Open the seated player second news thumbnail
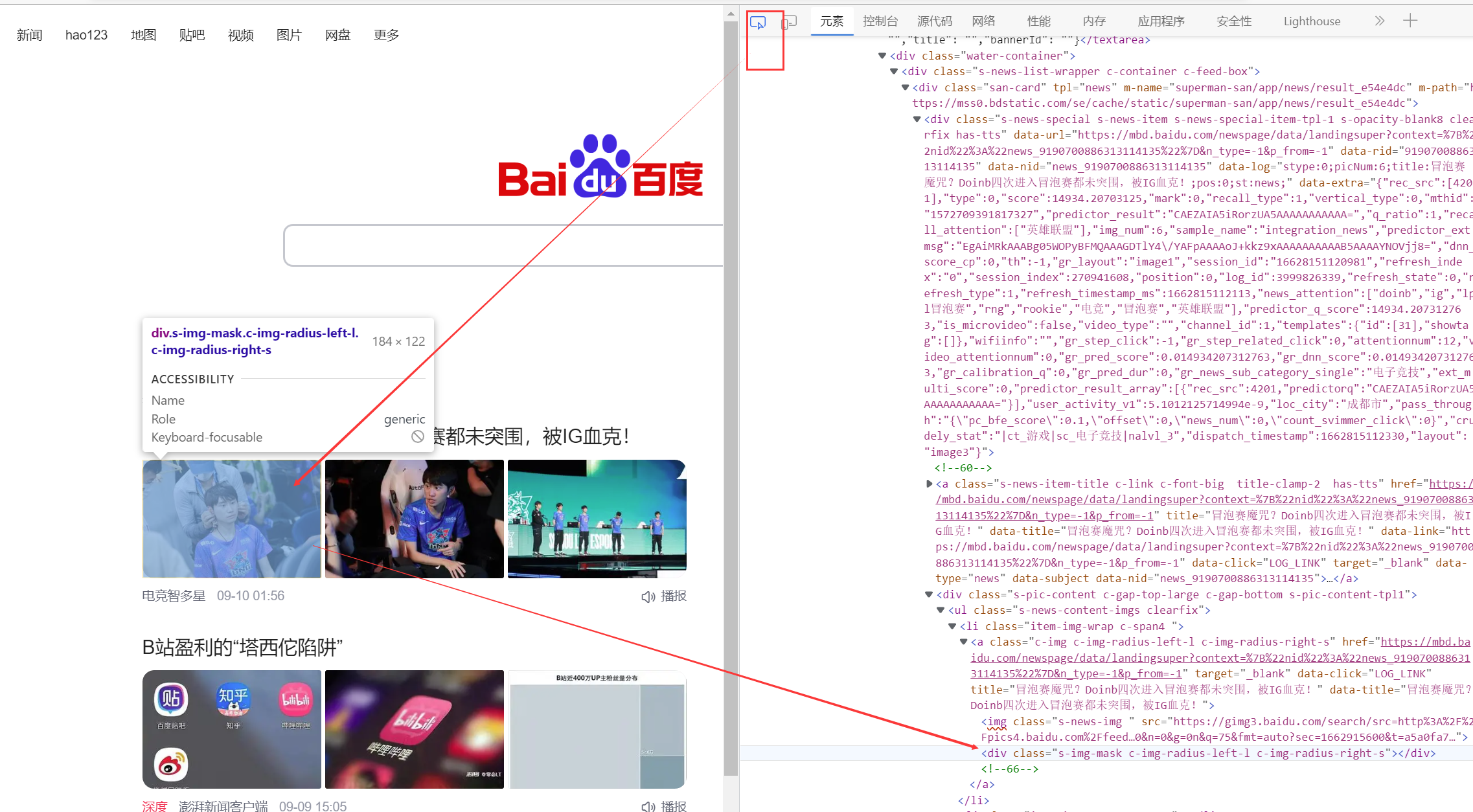The width and height of the screenshot is (1473, 812). pyautogui.click(x=414, y=519)
